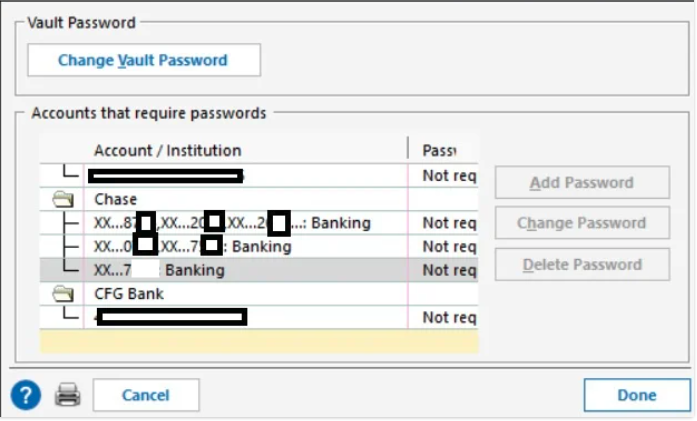Viewport: 697px width, 421px height.
Task: Click the blue help question mark icon
Action: coord(26,395)
